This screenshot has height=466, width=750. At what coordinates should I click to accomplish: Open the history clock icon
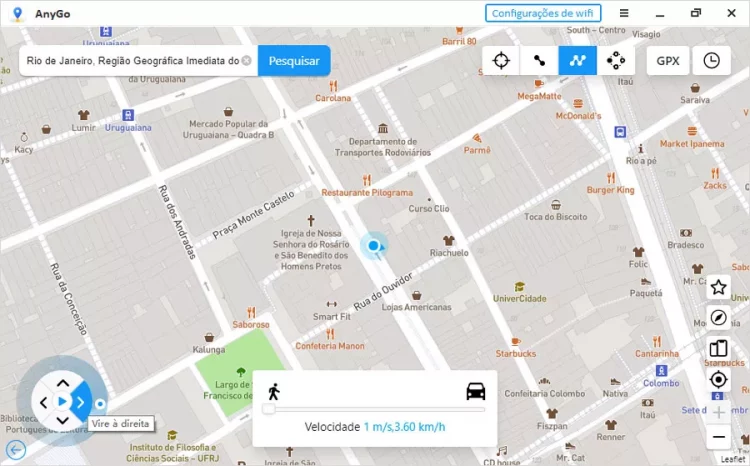click(711, 60)
